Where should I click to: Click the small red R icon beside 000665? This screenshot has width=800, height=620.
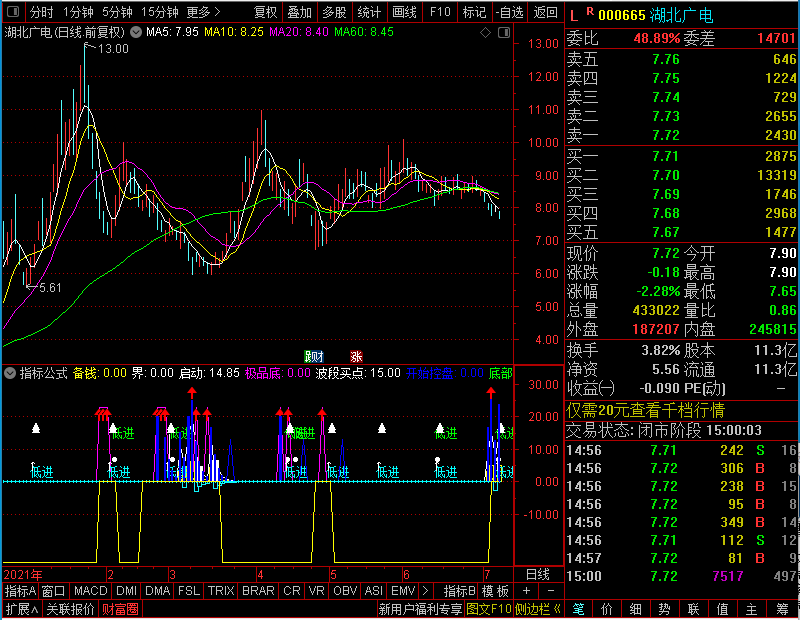click(590, 11)
